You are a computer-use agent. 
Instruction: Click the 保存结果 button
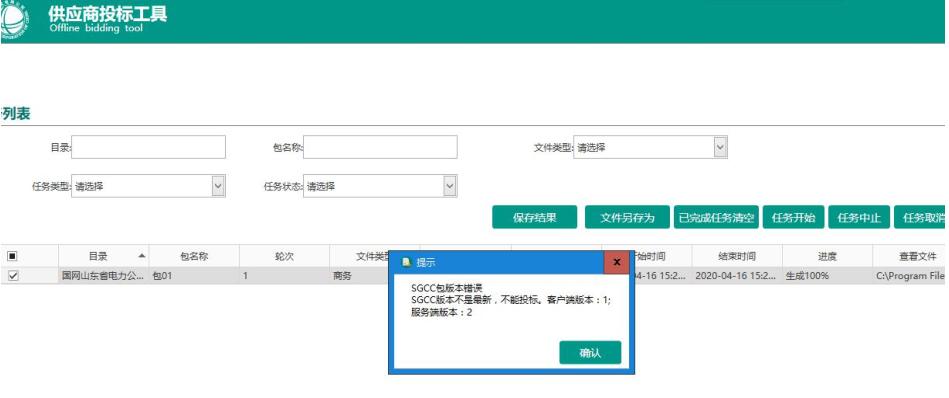pos(534,218)
